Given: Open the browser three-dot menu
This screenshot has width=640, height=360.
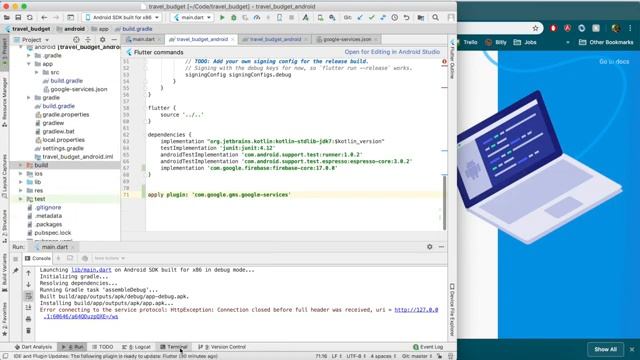Looking at the screenshot, I should coord(630,28).
